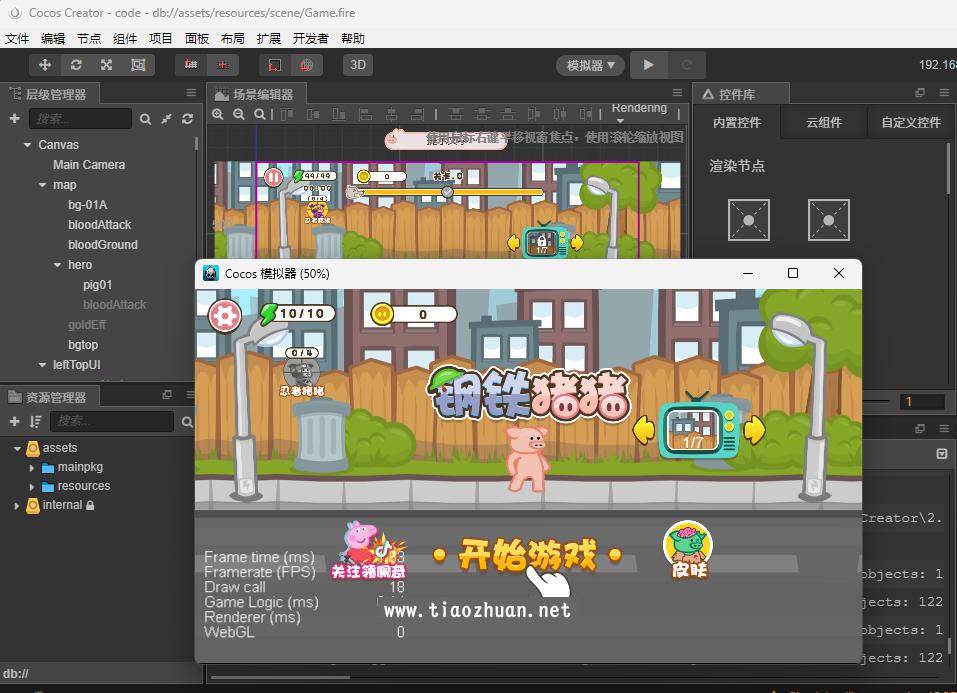This screenshot has height=693, width=957.
Task: Expand the resources folder
Action: pyautogui.click(x=32, y=487)
